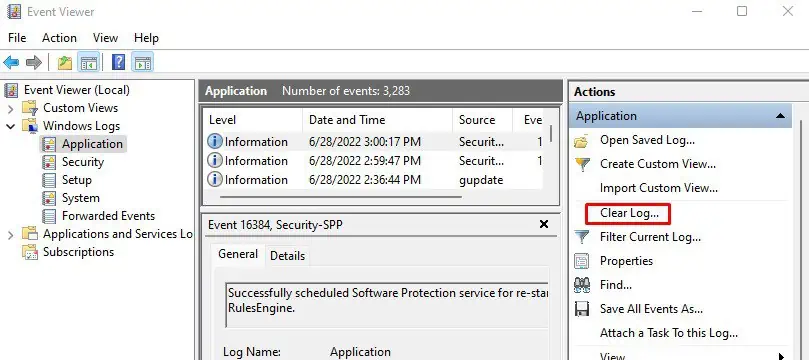Select the System log
Image resolution: width=809 pixels, height=360 pixels.
coord(80,198)
